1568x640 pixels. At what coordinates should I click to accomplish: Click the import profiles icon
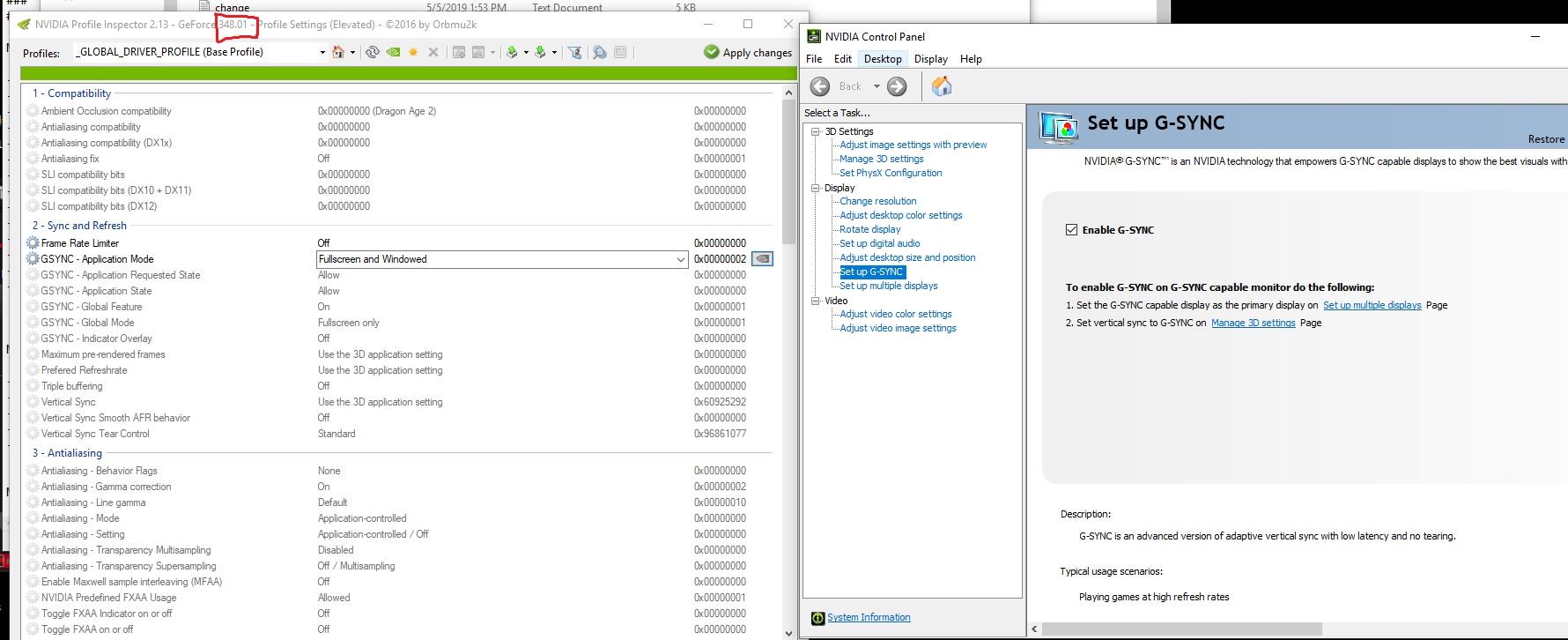(x=540, y=52)
